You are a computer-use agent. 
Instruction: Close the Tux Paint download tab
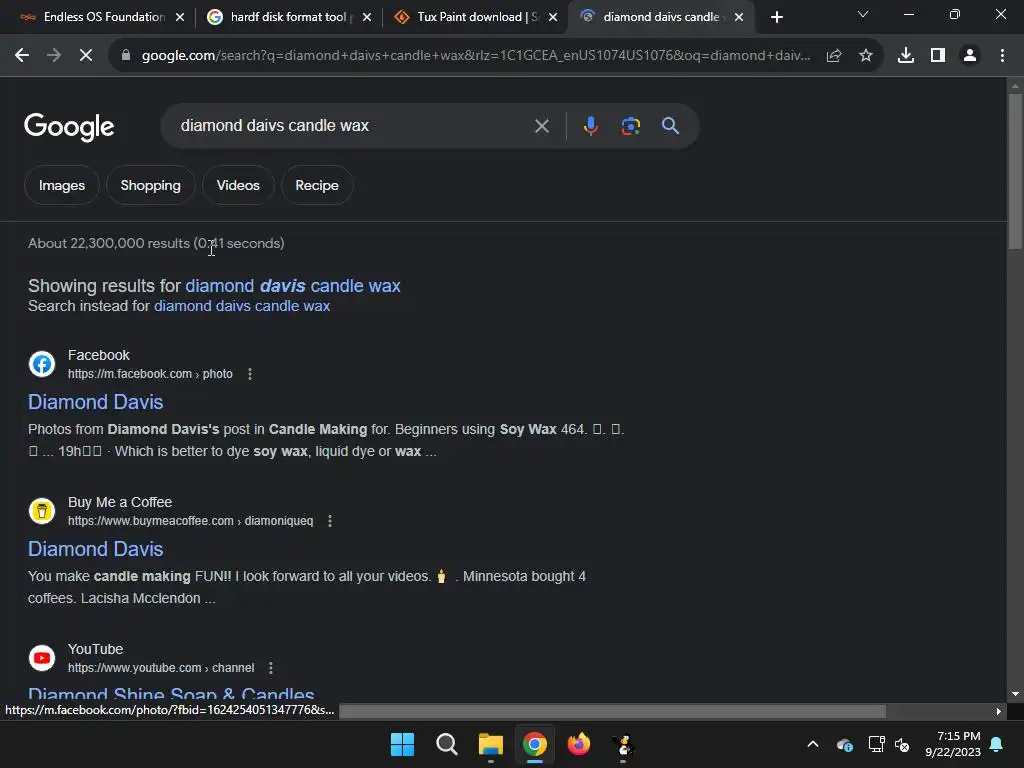click(553, 18)
